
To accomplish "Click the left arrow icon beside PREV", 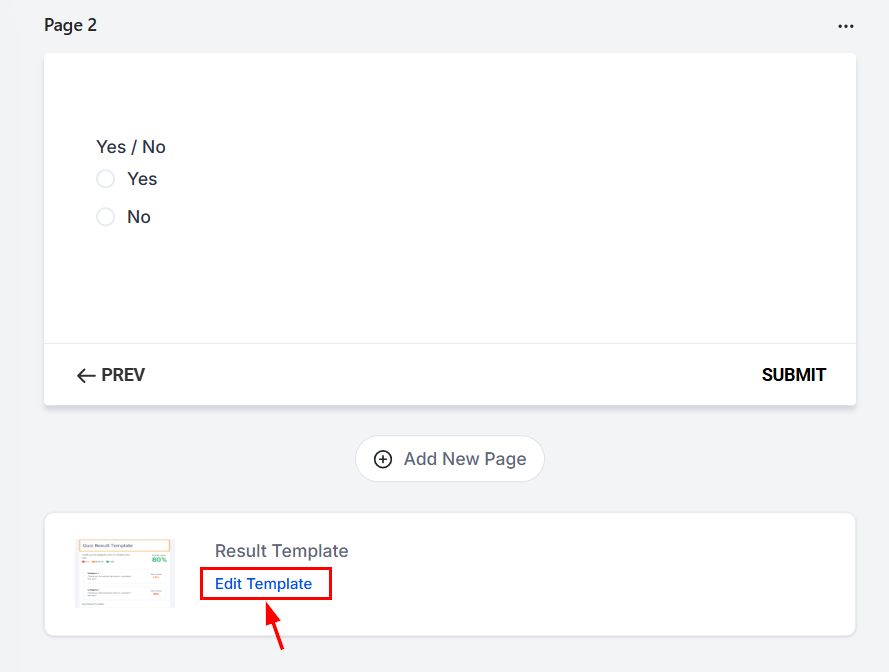I will 86,376.
